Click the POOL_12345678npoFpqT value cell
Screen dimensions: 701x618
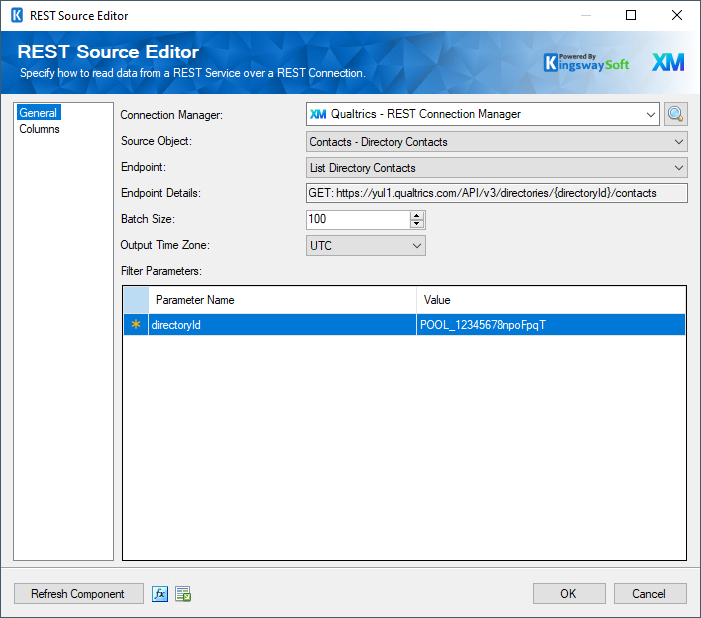(551, 325)
